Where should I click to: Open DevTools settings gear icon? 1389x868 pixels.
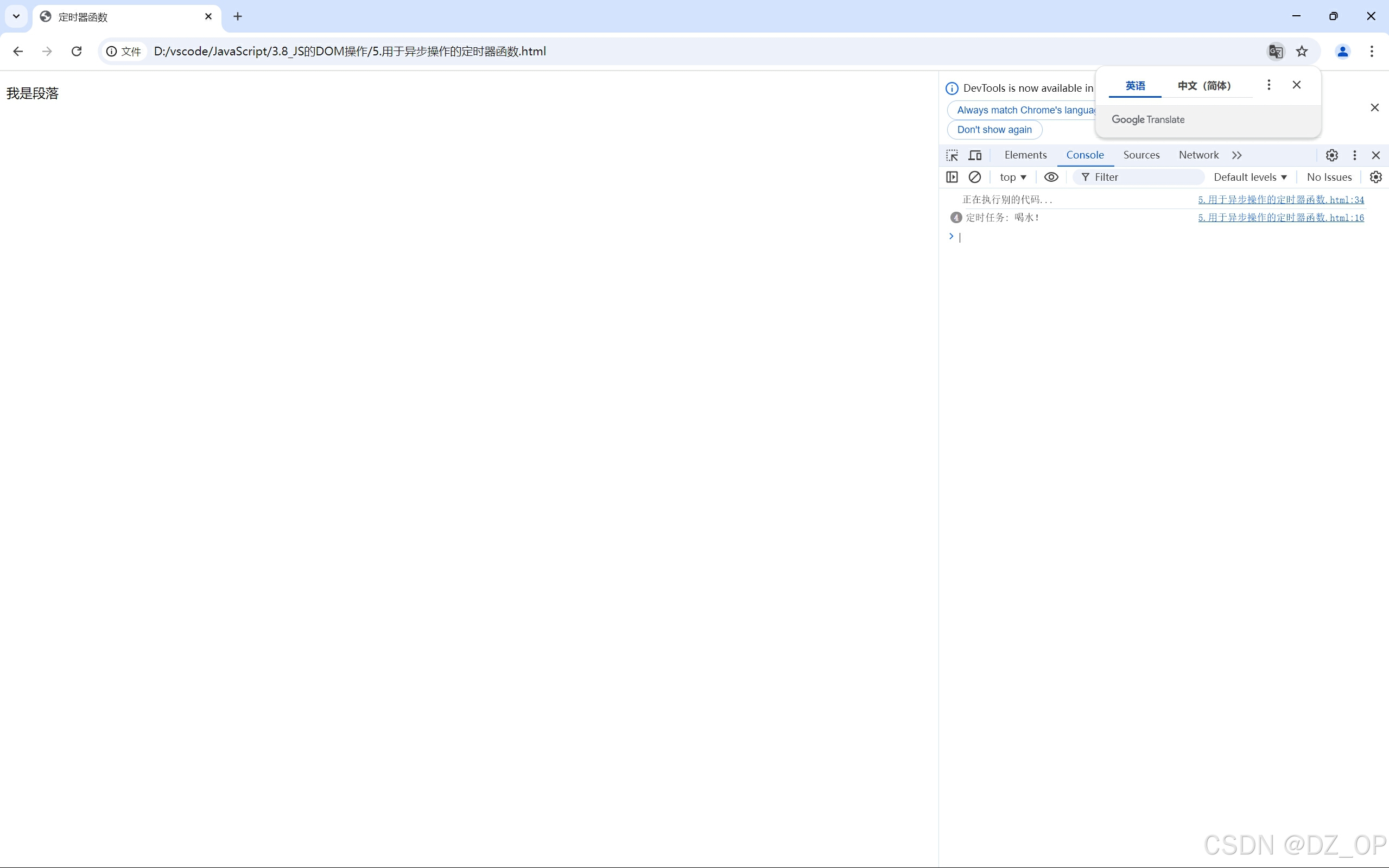(x=1331, y=155)
